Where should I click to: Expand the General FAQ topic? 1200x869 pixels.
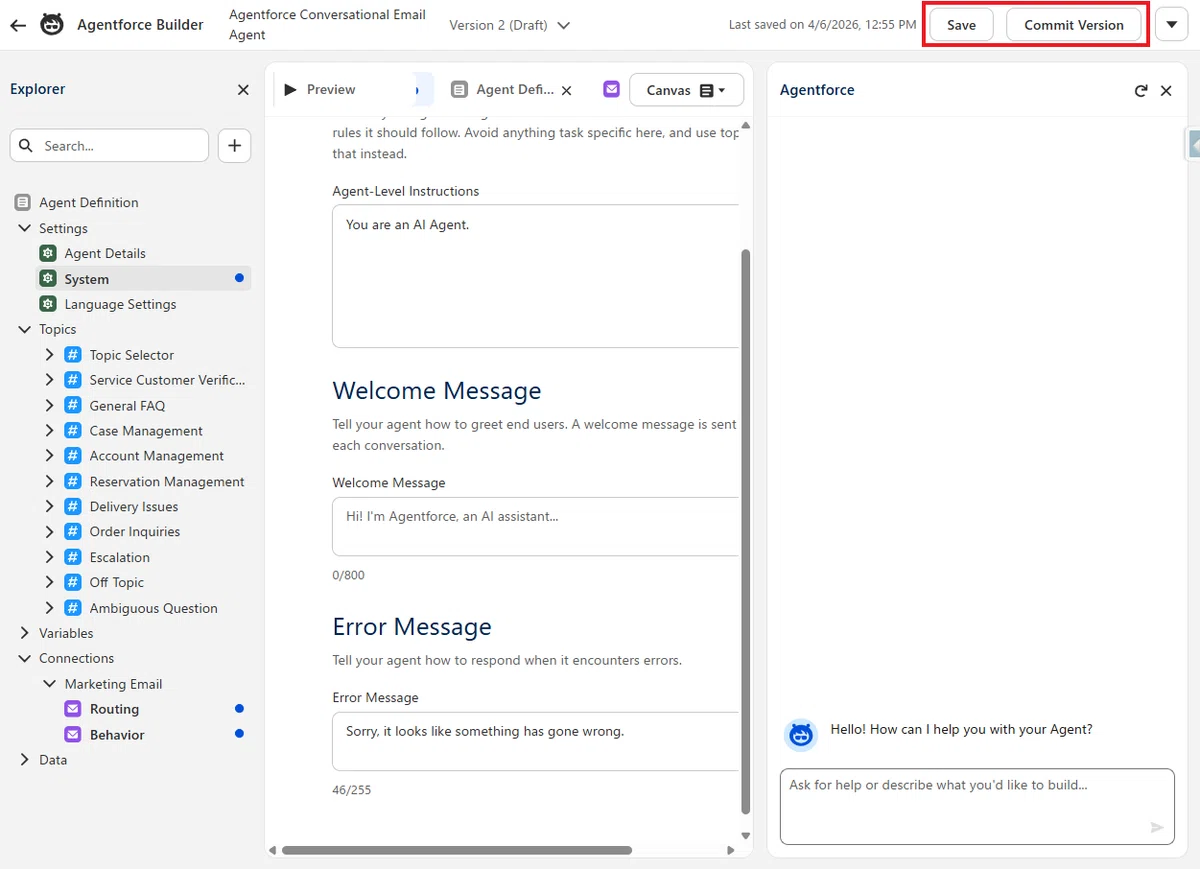[x=49, y=405]
